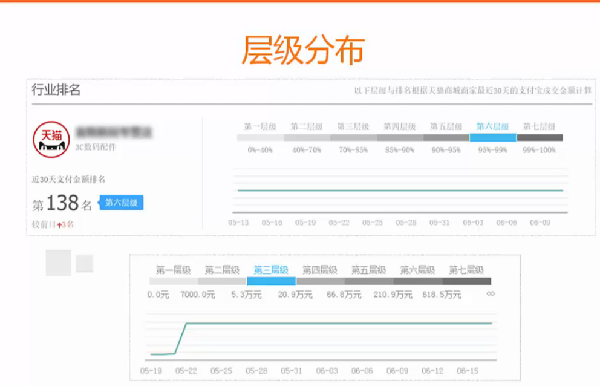Click the 818.5万元 threshold label
600x387 pixels.
442,295
